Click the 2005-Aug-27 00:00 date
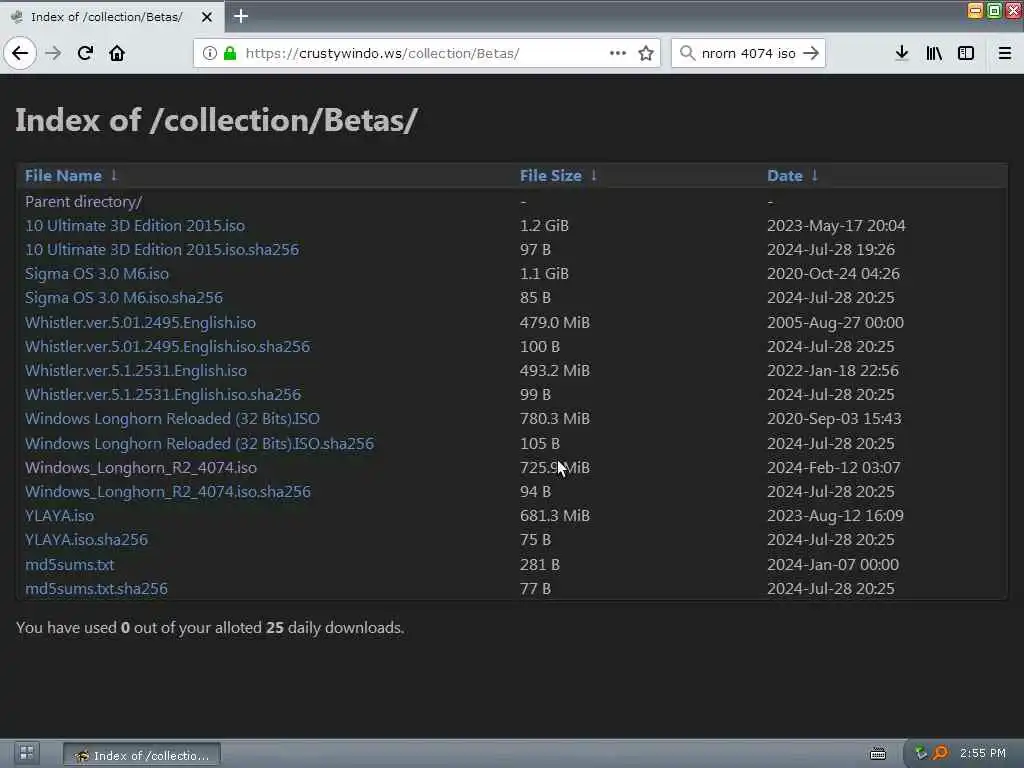Viewport: 1024px width, 768px height. (x=835, y=323)
